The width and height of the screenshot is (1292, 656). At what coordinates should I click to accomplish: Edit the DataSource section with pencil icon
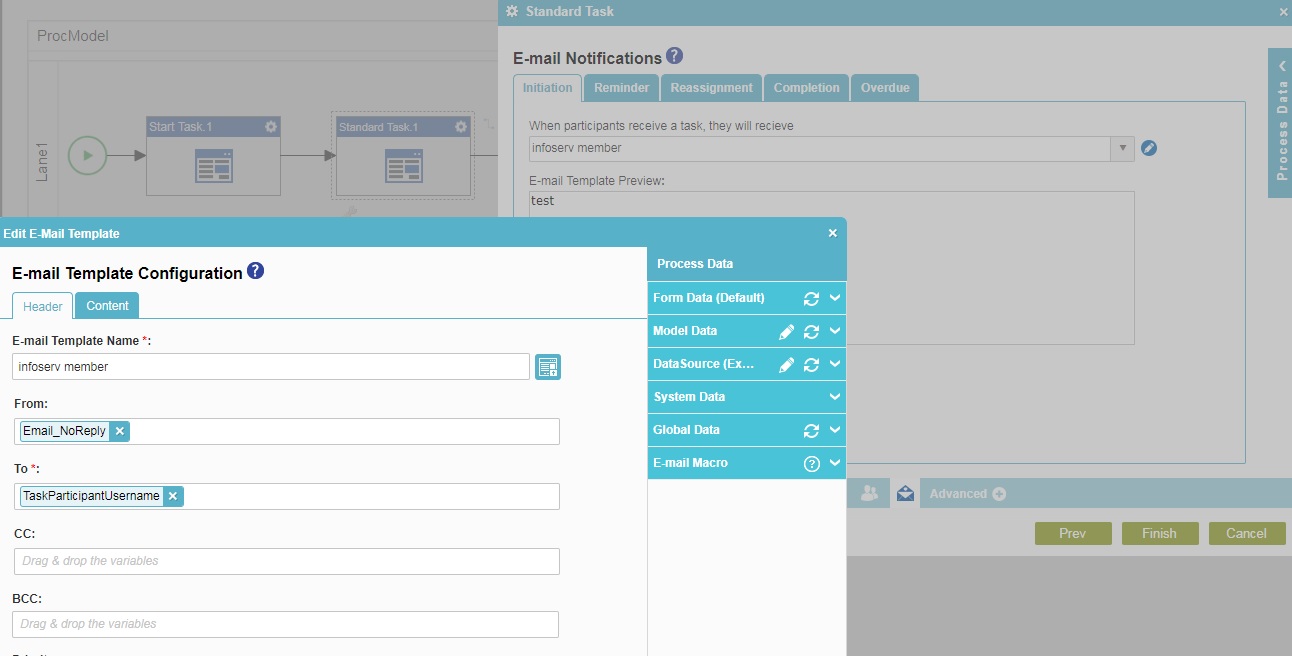tap(786, 365)
